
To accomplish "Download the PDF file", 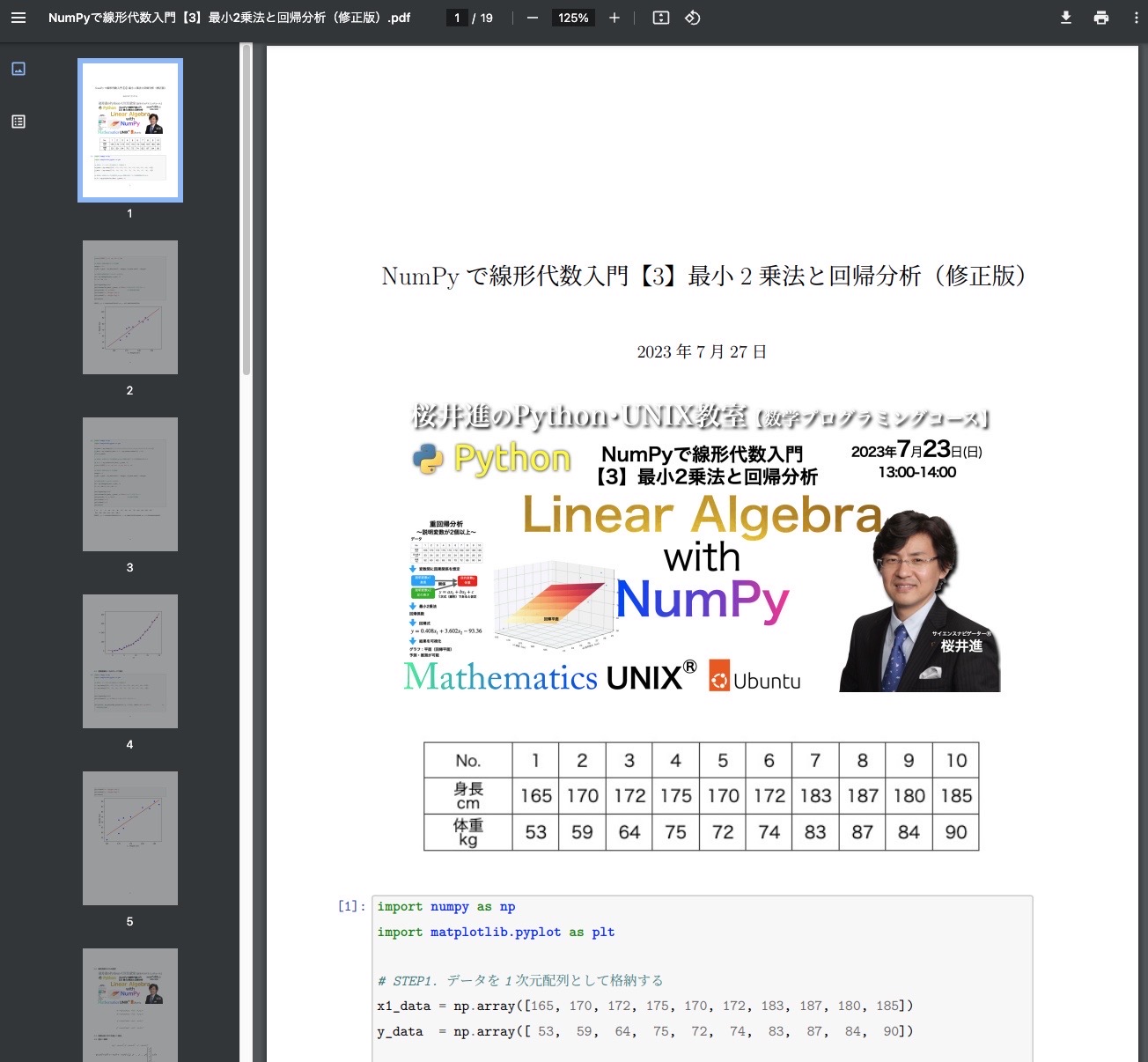I will pos(1066,18).
